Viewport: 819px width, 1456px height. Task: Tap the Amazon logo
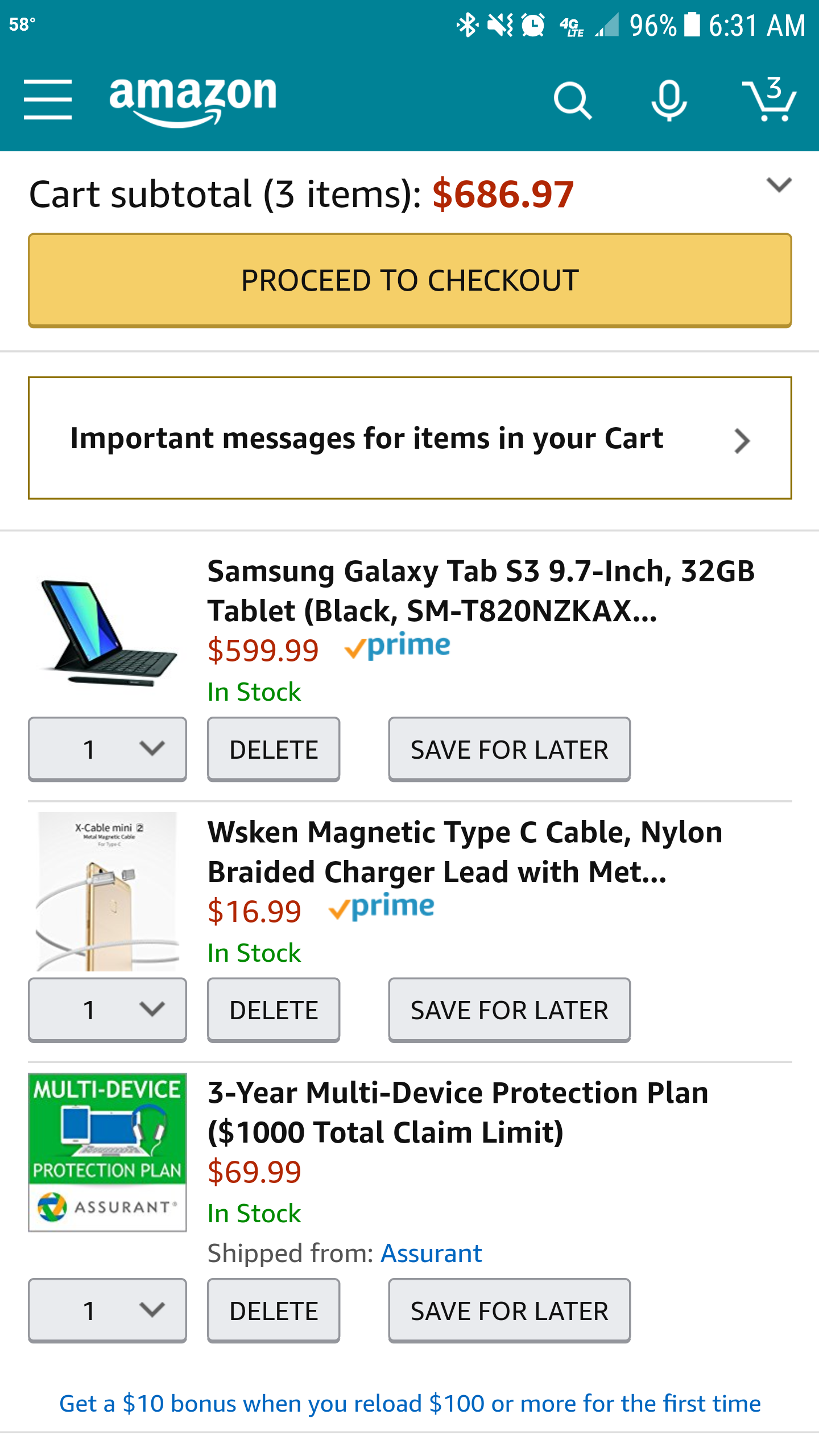pyautogui.click(x=193, y=101)
